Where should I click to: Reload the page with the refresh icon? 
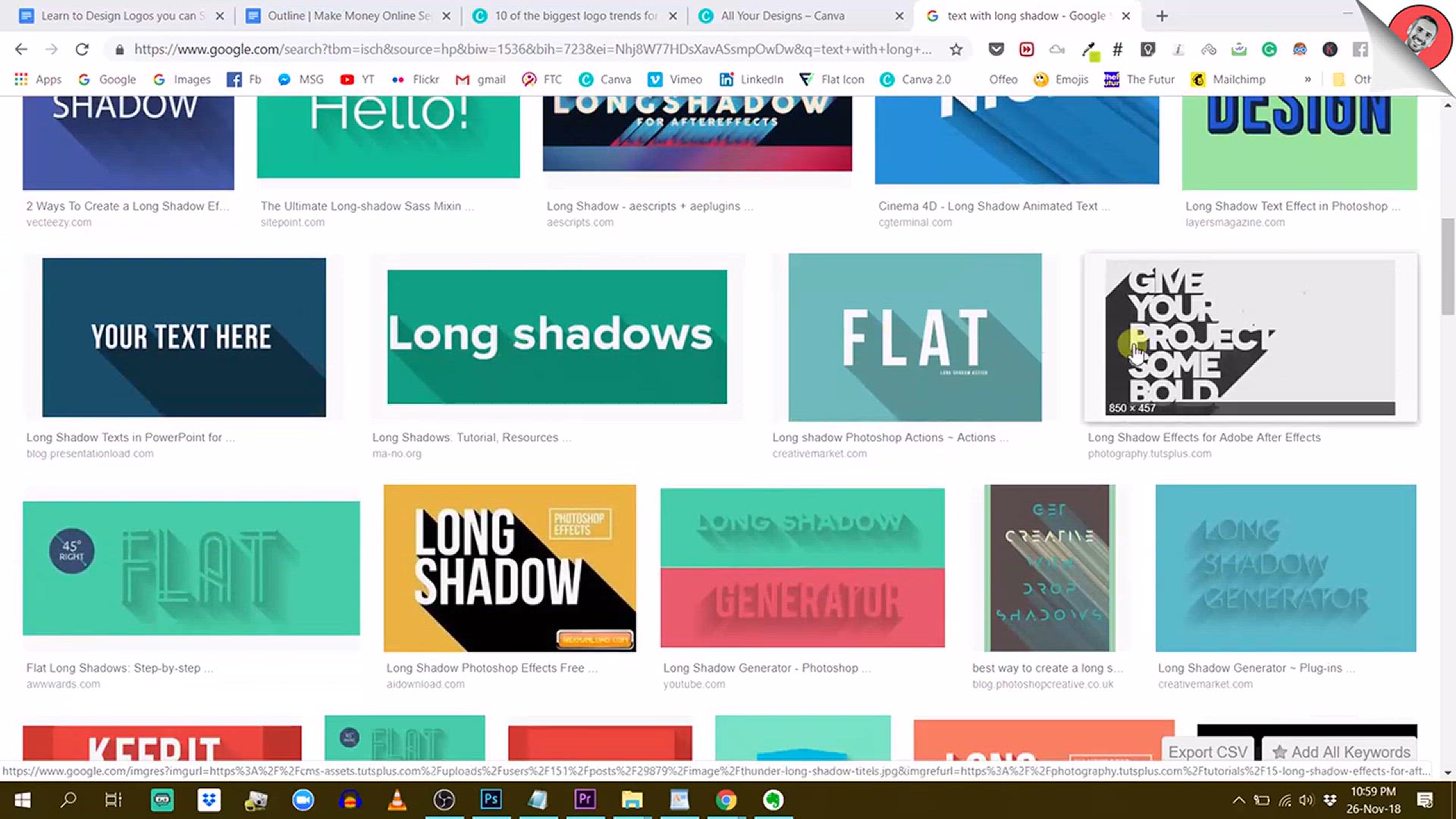pyautogui.click(x=82, y=49)
